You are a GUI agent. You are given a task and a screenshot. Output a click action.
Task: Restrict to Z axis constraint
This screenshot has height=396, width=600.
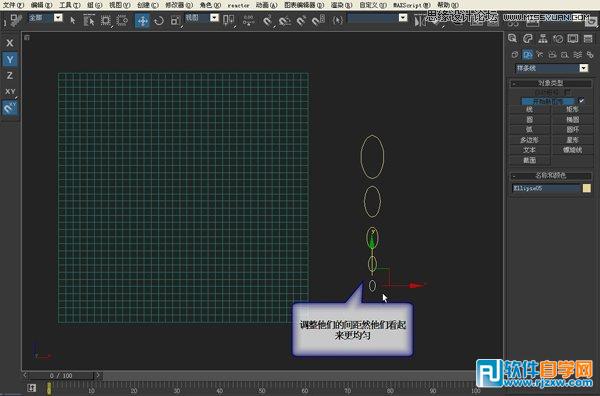tap(10, 75)
